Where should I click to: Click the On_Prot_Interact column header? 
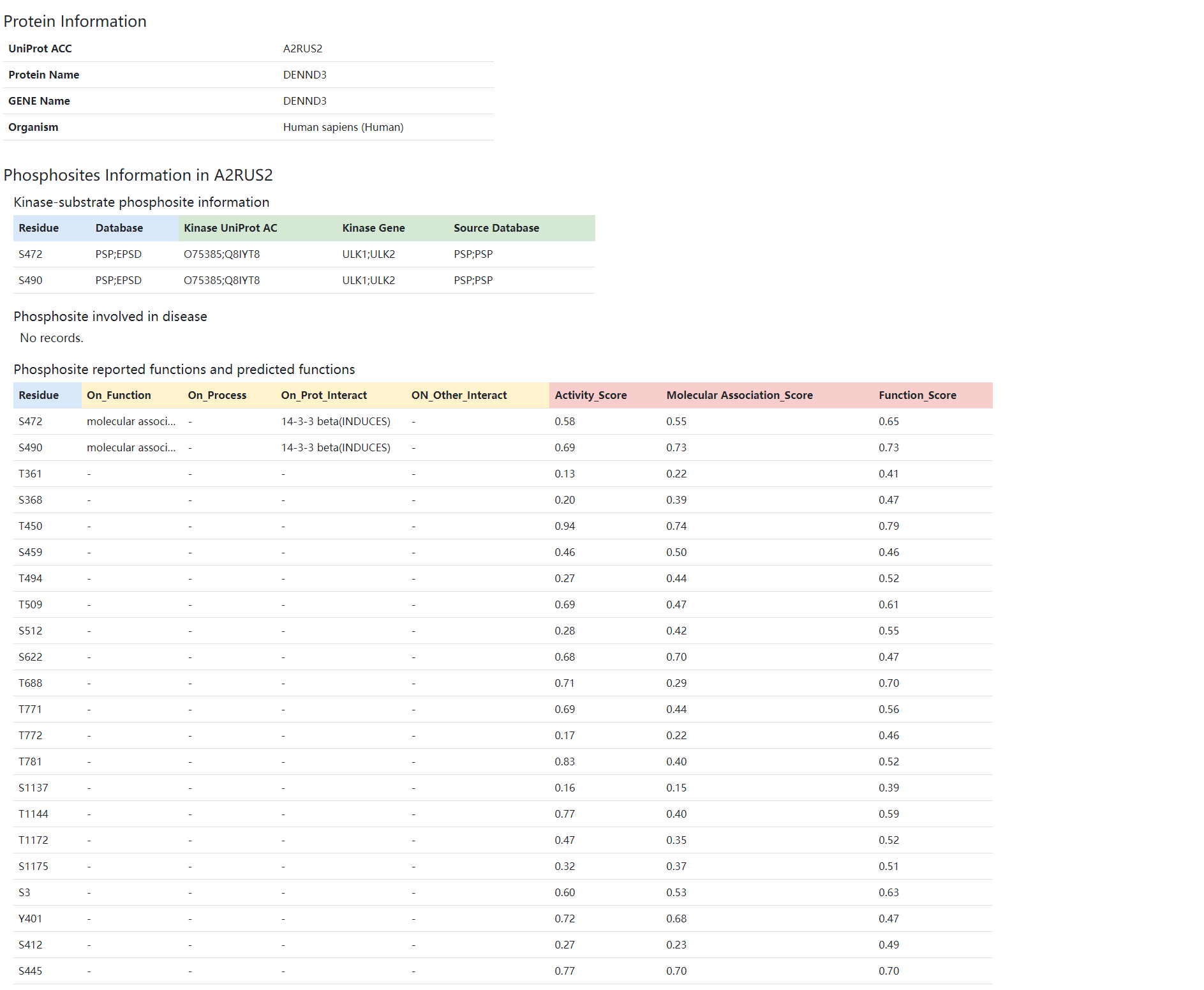pyautogui.click(x=323, y=395)
